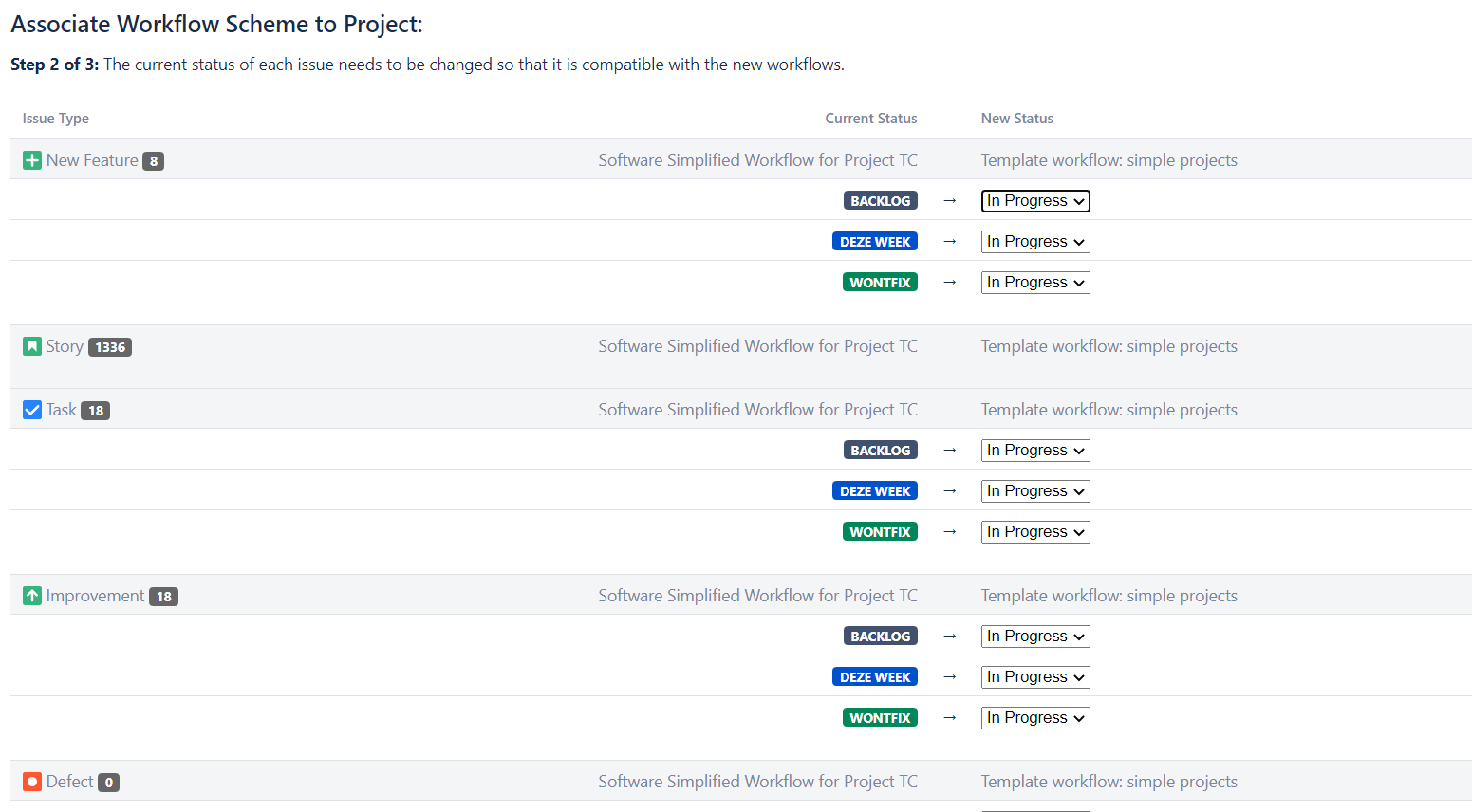Click Story row's Template workflow: simple projects text
The image size is (1472, 812).
coord(1109,346)
